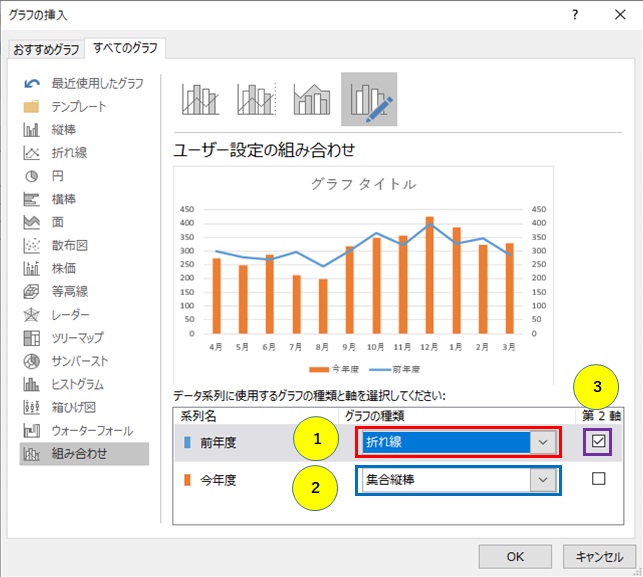This screenshot has height=577, width=643.
Task: Click the 第 2 軸 column header
Action: point(601,416)
